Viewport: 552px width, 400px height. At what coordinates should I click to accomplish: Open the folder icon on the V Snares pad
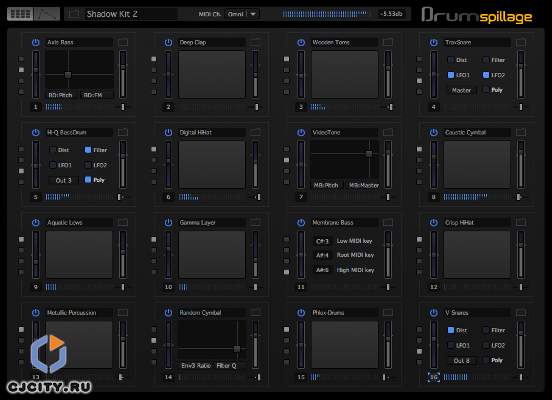(521, 313)
